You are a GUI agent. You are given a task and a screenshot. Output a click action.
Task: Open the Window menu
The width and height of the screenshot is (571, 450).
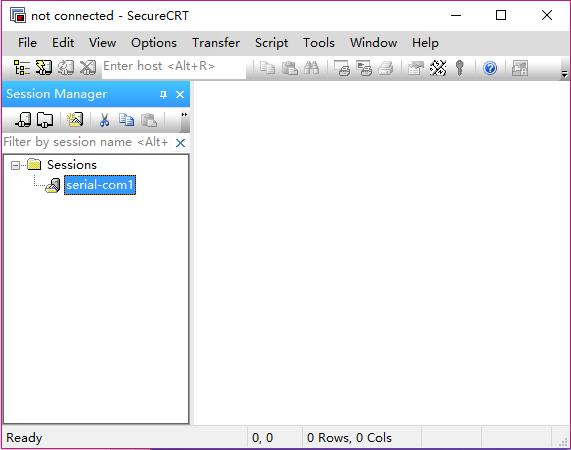tap(374, 43)
